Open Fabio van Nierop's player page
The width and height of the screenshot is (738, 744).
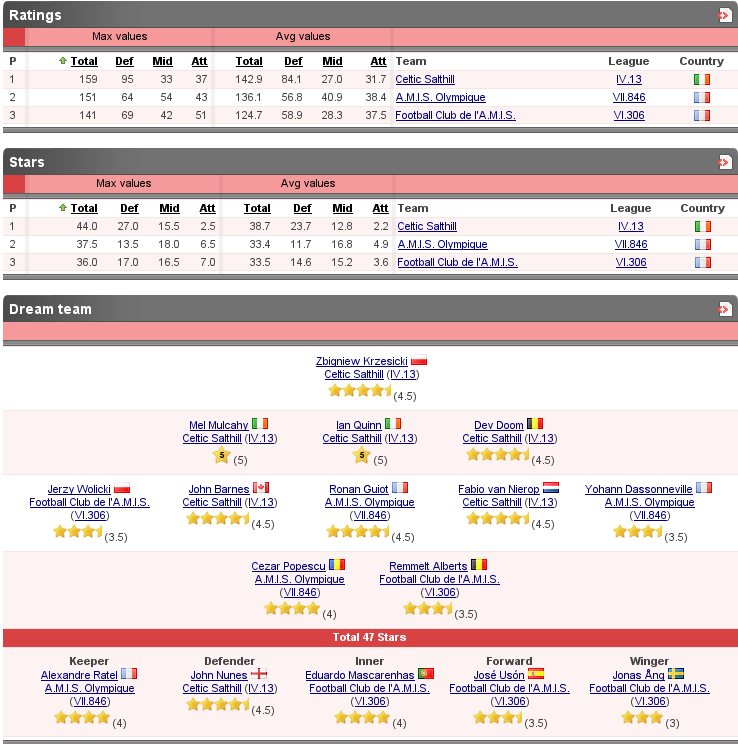[499, 489]
